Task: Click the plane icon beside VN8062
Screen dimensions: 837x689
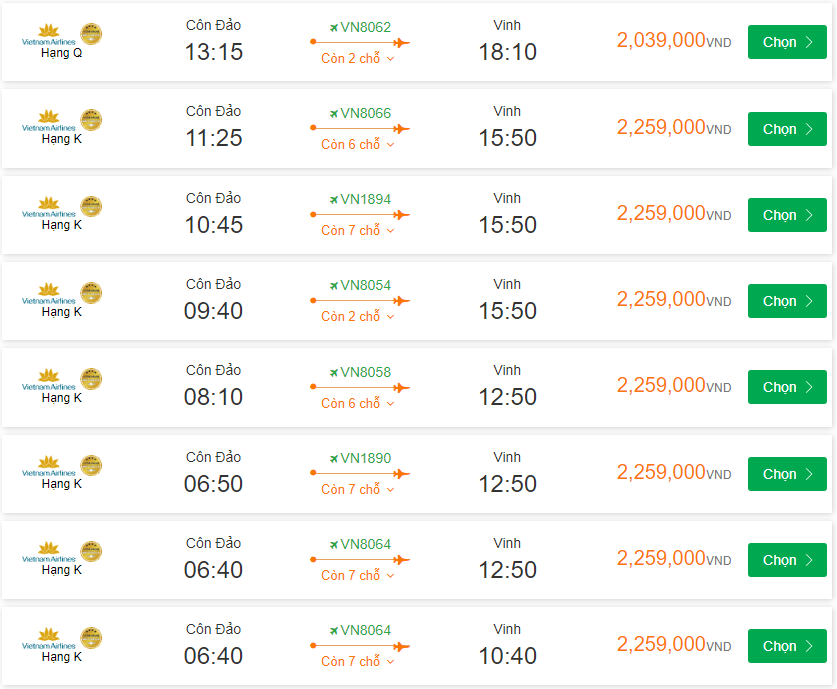Action: coord(334,27)
